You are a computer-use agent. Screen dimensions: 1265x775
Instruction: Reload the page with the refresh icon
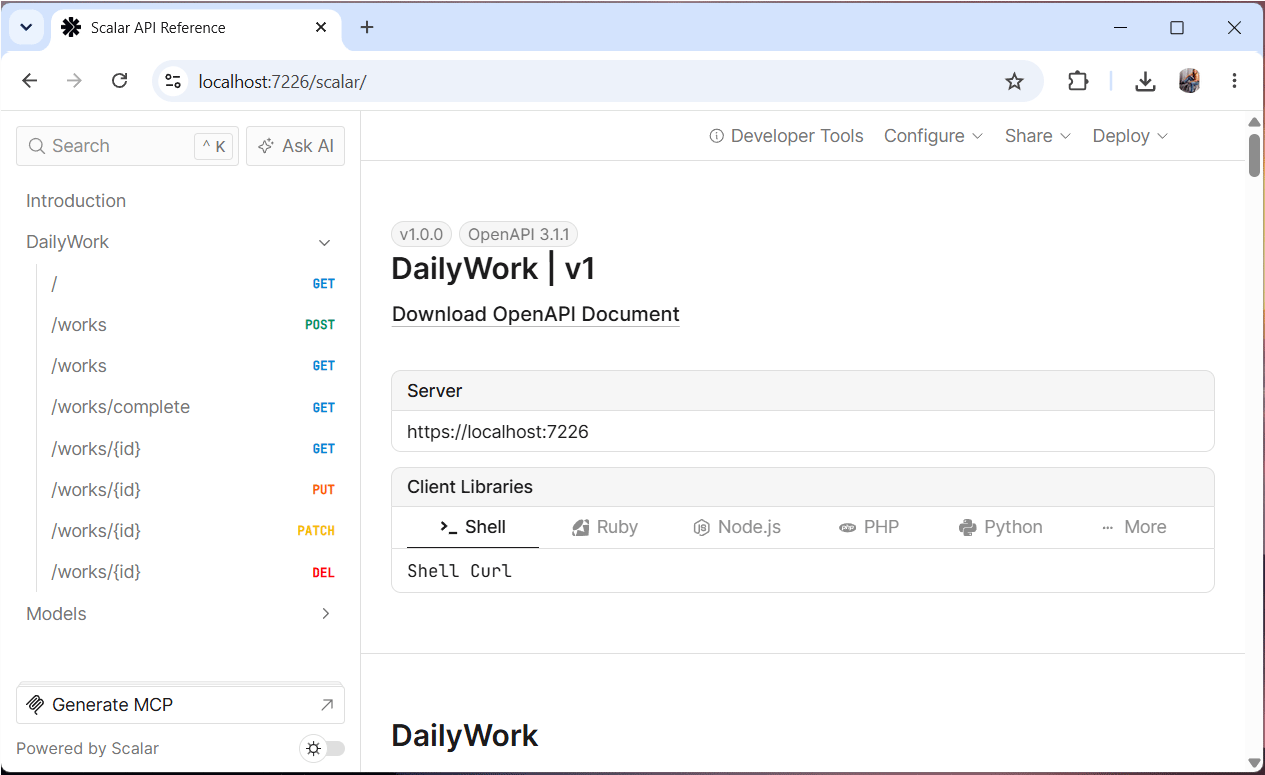pyautogui.click(x=119, y=81)
